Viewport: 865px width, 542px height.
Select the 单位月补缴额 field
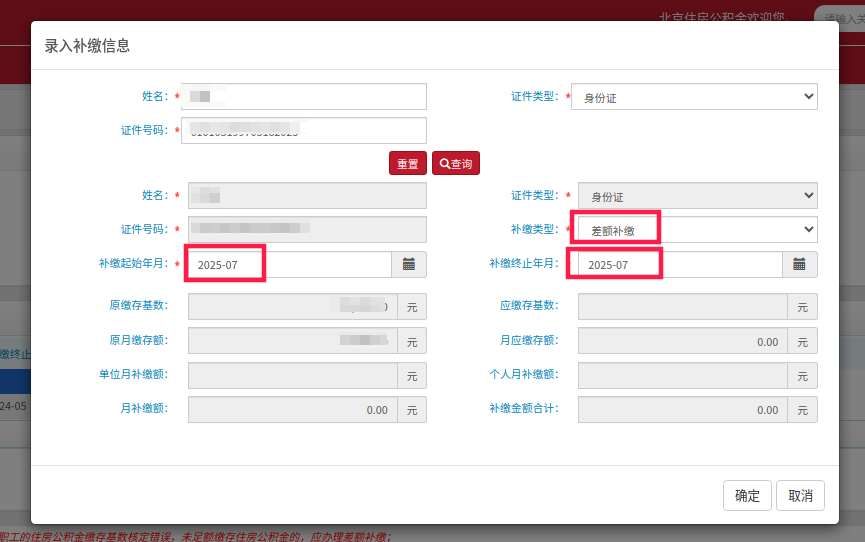(292, 375)
